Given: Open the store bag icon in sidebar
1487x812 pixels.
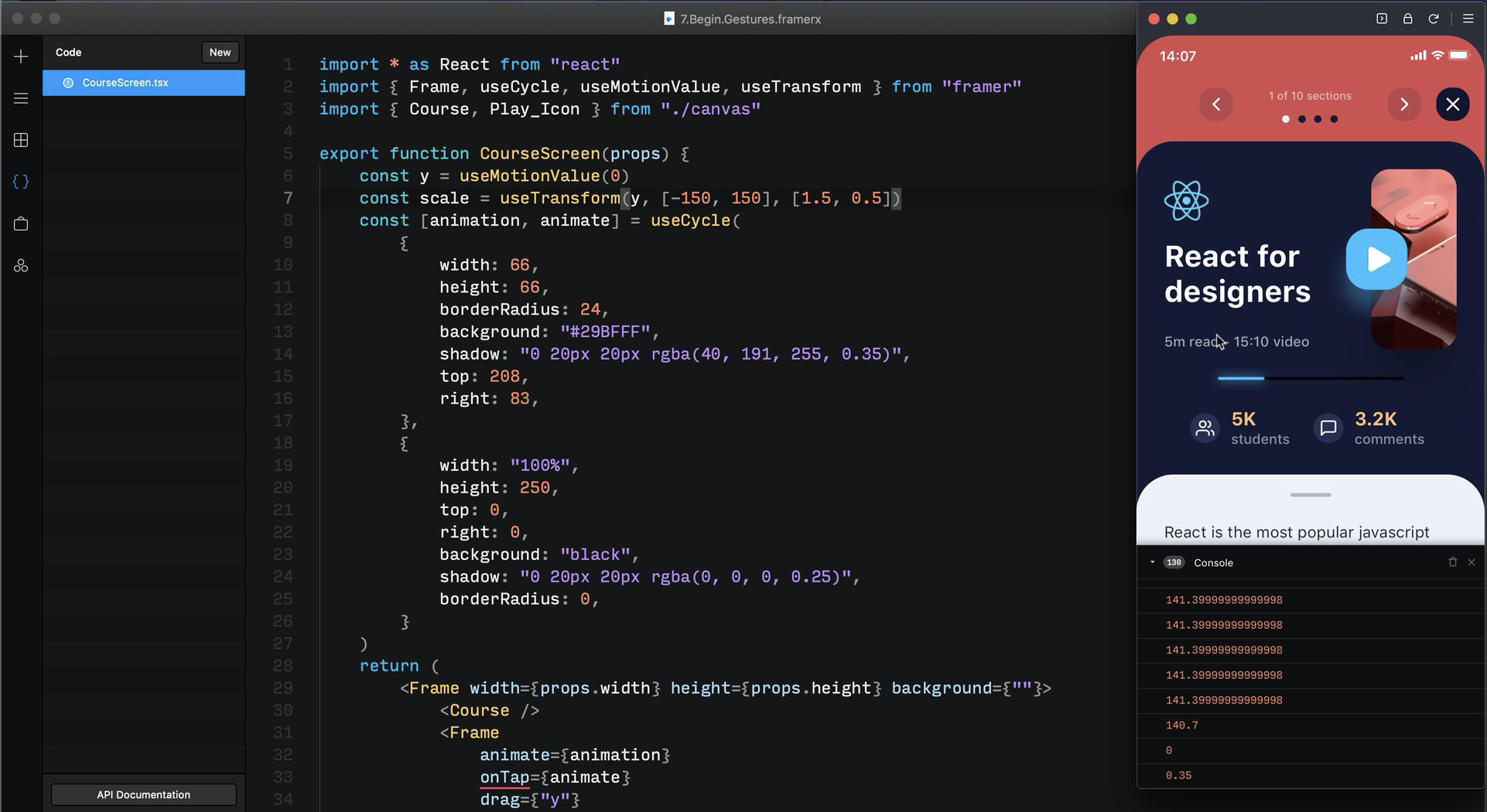Looking at the screenshot, I should [21, 223].
